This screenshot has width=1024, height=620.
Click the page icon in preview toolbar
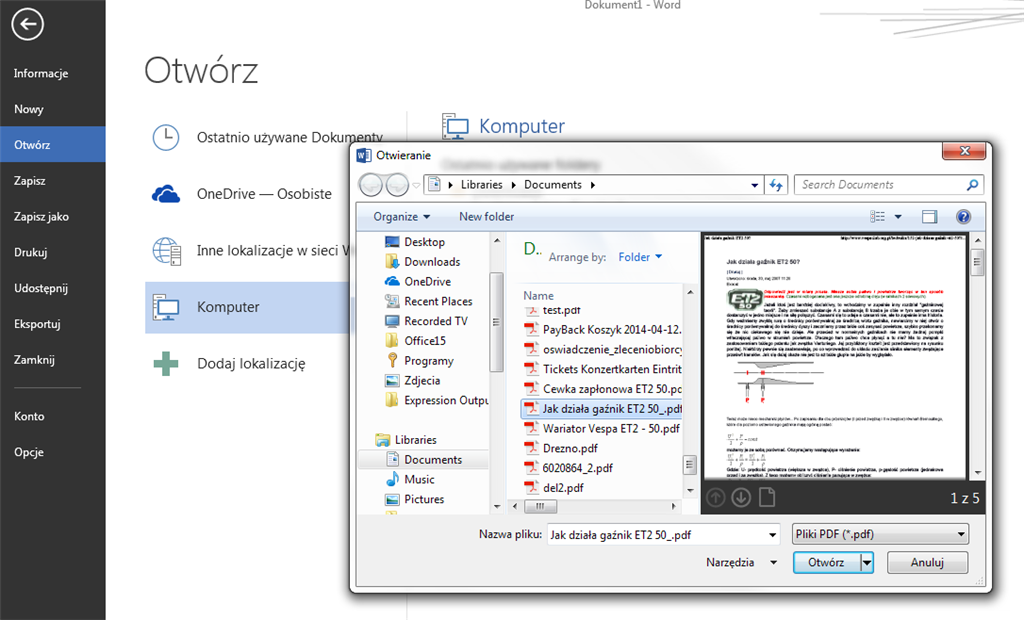tap(767, 498)
